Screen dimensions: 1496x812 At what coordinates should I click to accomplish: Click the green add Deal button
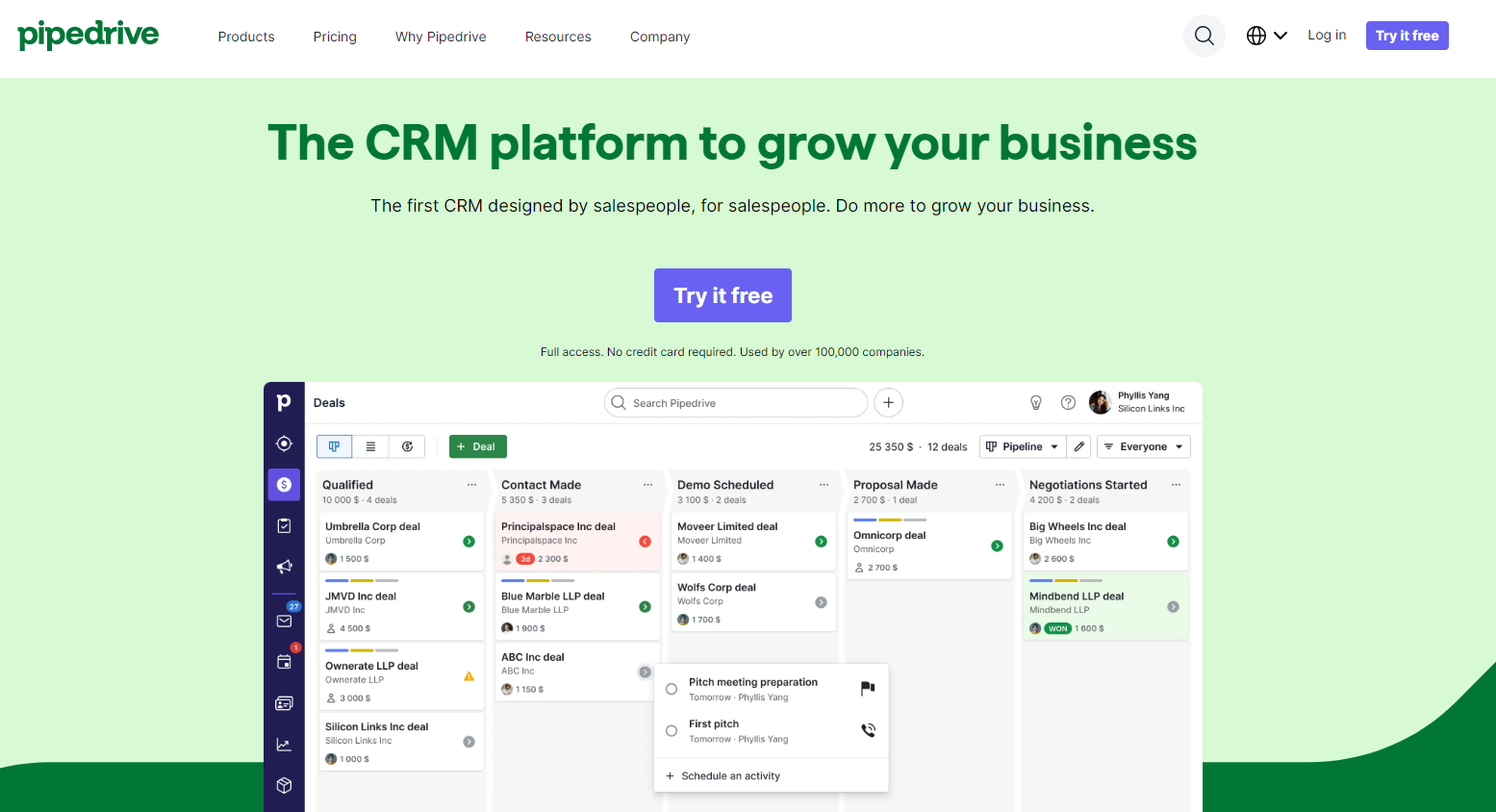pyautogui.click(x=478, y=446)
